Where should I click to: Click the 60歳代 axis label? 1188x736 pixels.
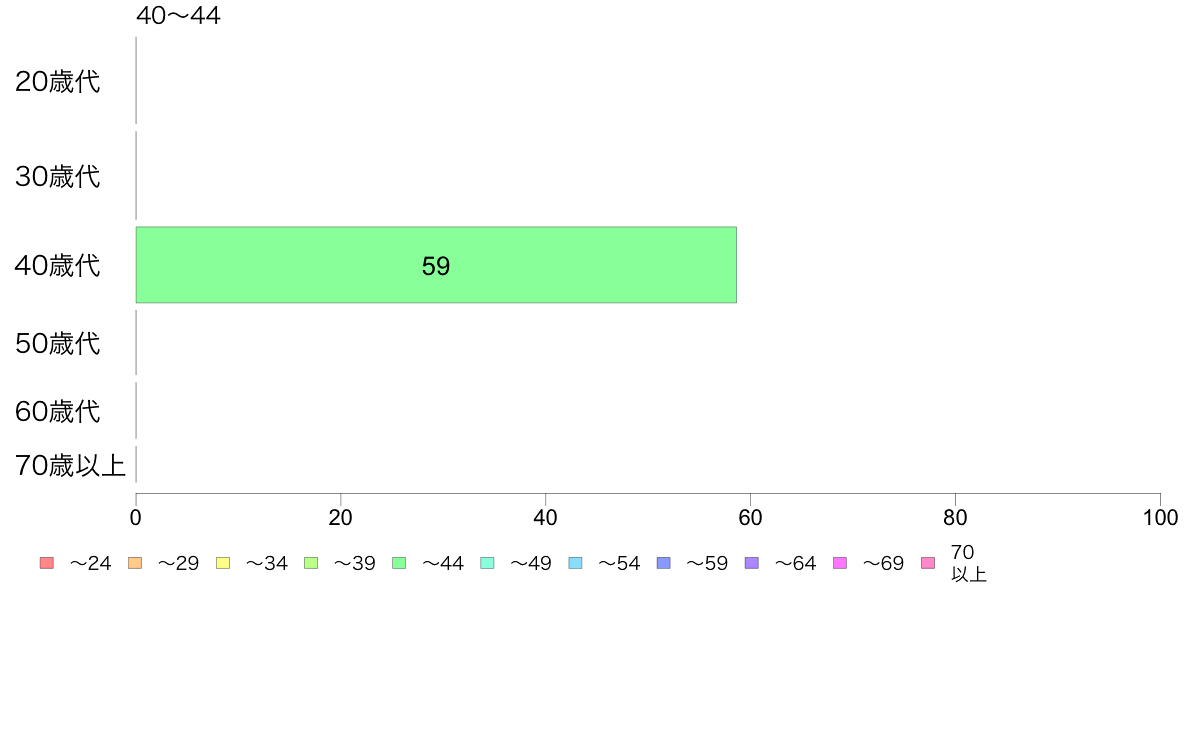(x=58, y=412)
